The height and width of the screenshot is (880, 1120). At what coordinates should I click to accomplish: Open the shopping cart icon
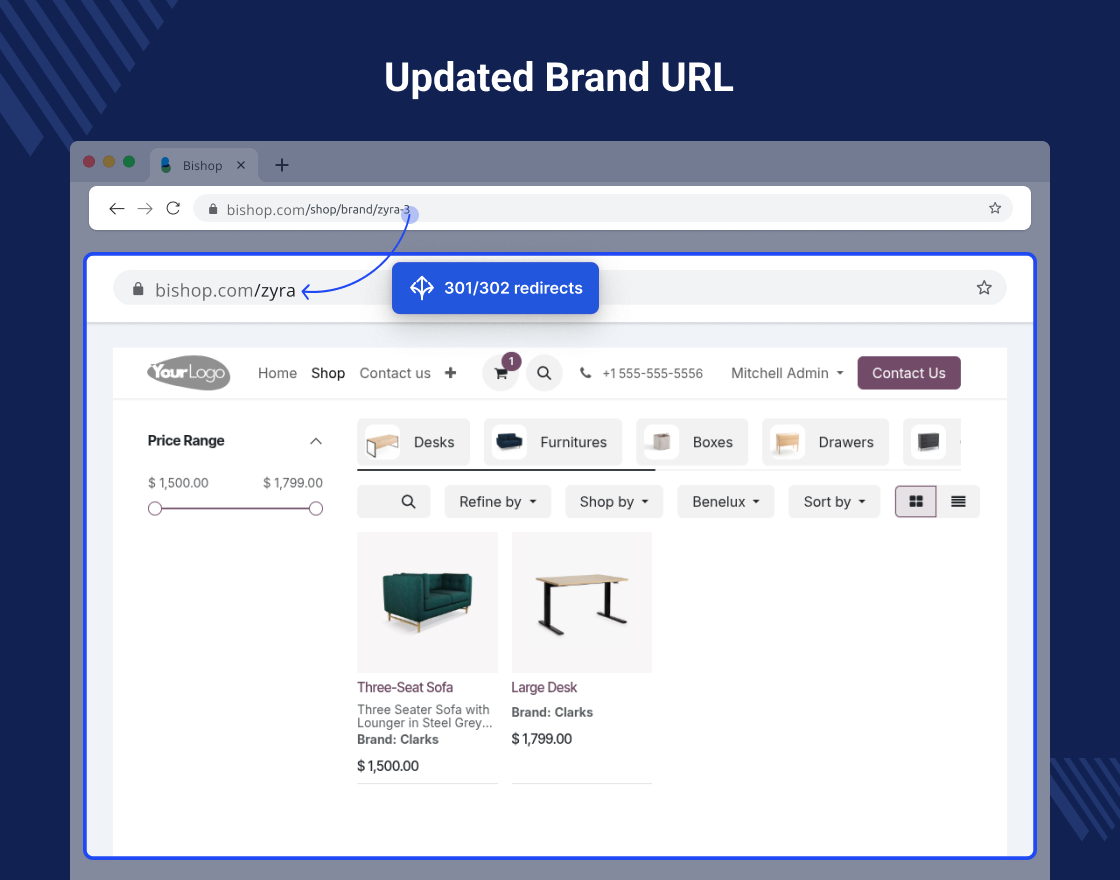(501, 373)
